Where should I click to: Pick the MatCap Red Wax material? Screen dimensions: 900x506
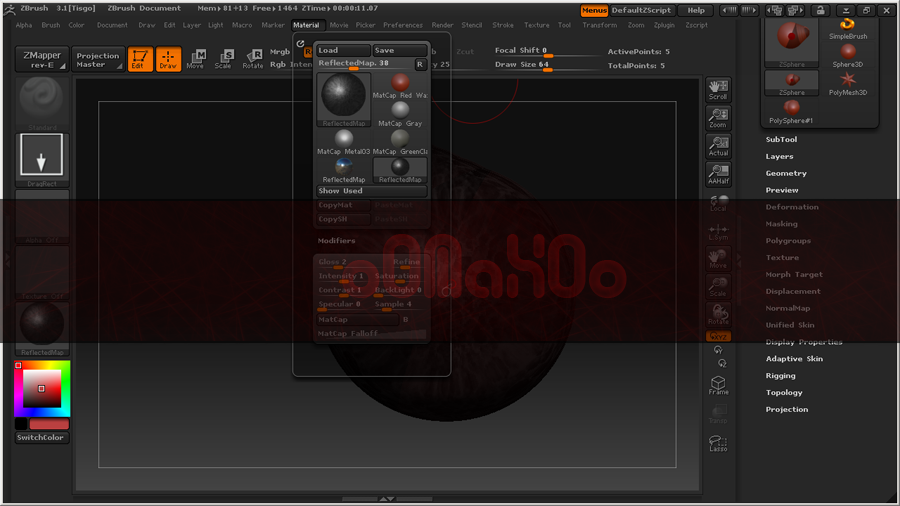[400, 86]
